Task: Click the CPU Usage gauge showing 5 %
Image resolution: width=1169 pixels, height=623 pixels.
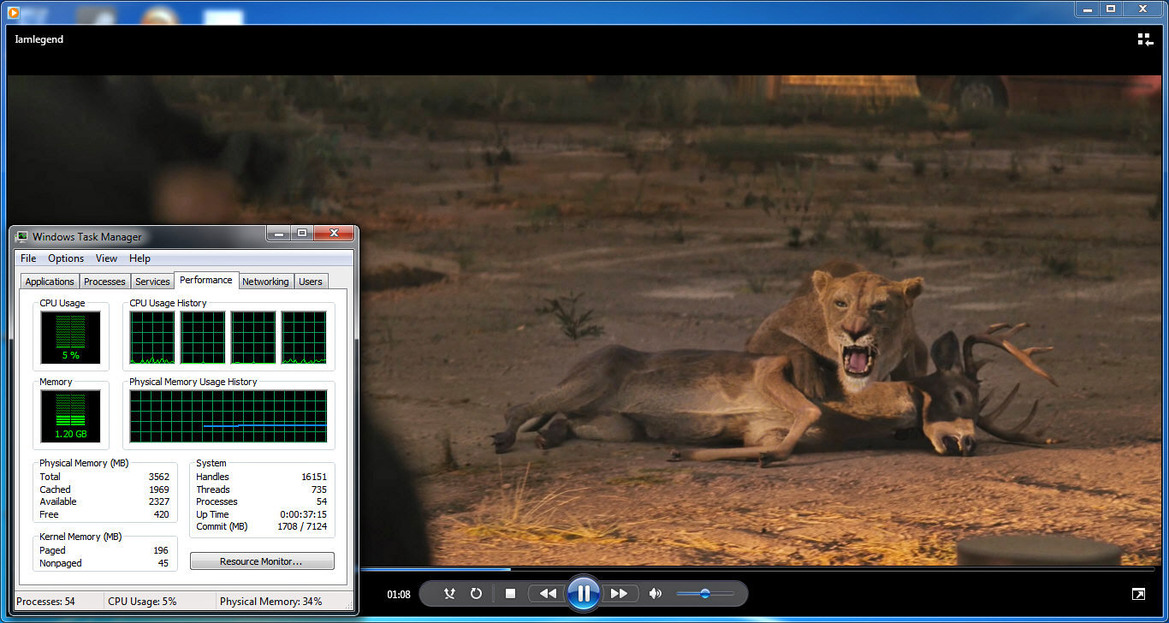Action: click(71, 338)
